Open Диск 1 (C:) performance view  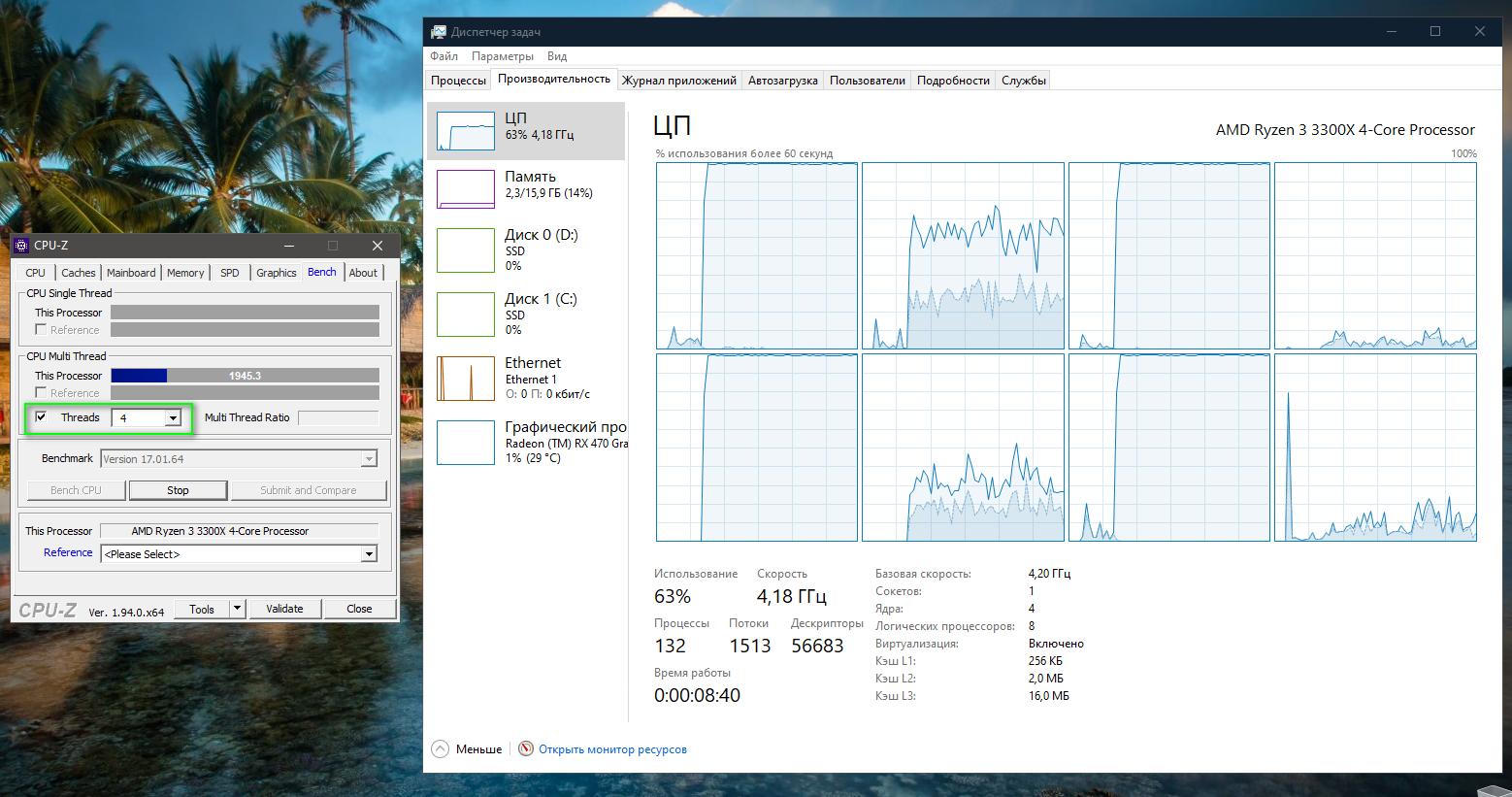point(526,314)
